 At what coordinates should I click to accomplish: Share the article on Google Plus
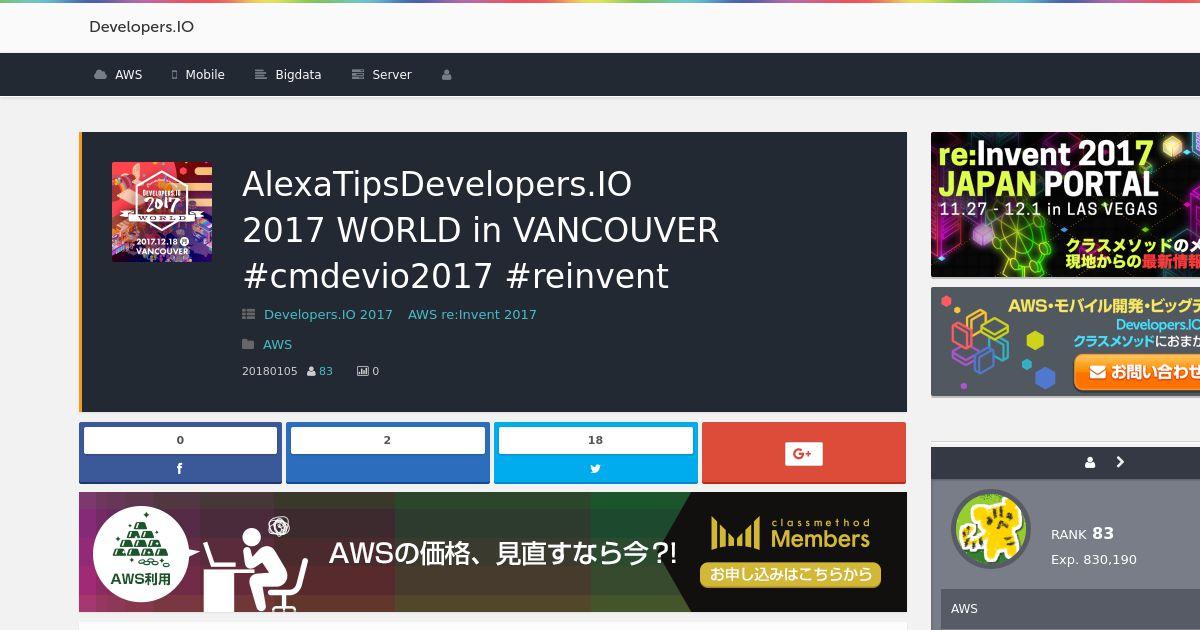803,453
